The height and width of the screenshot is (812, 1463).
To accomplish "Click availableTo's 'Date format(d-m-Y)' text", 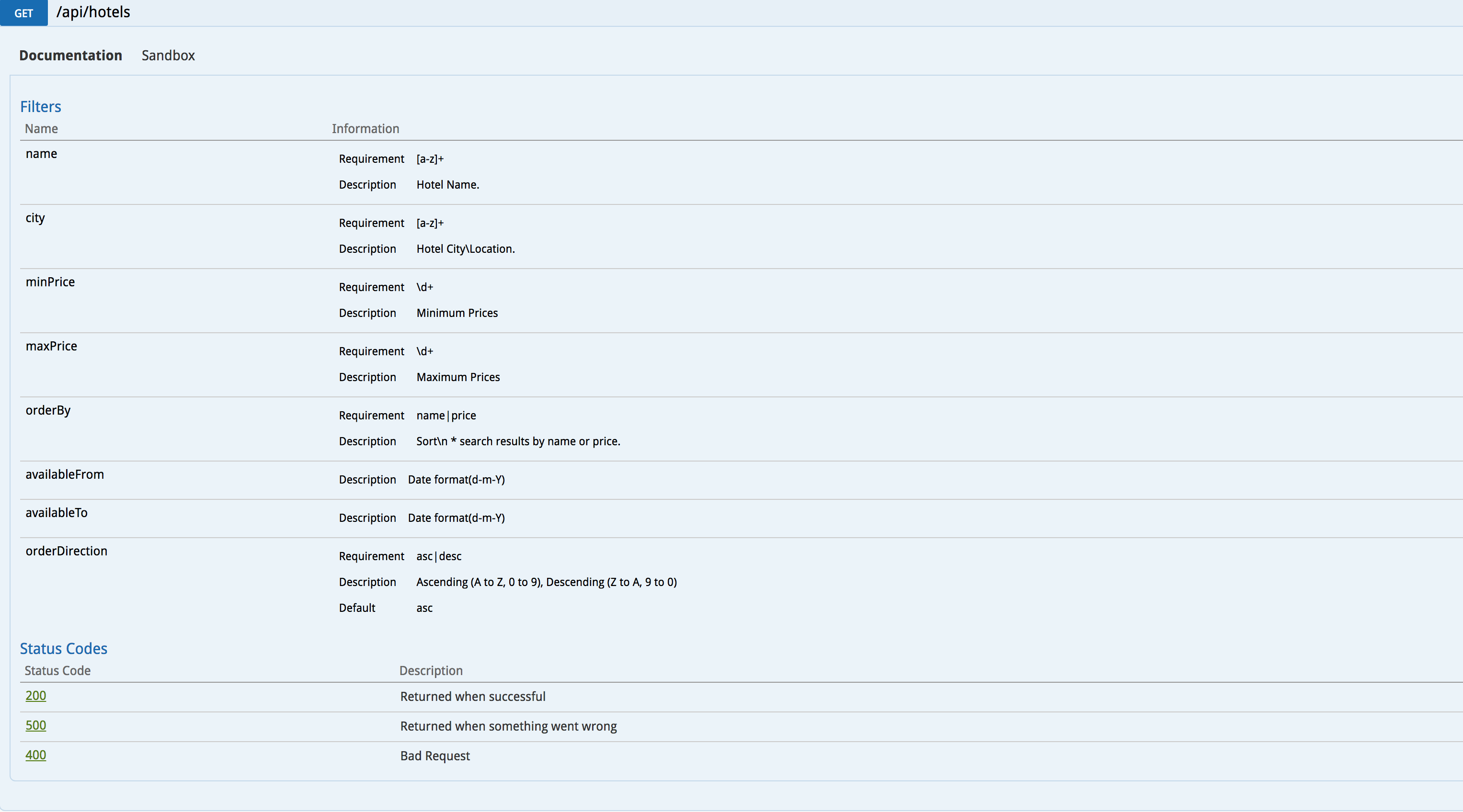I will 457,518.
